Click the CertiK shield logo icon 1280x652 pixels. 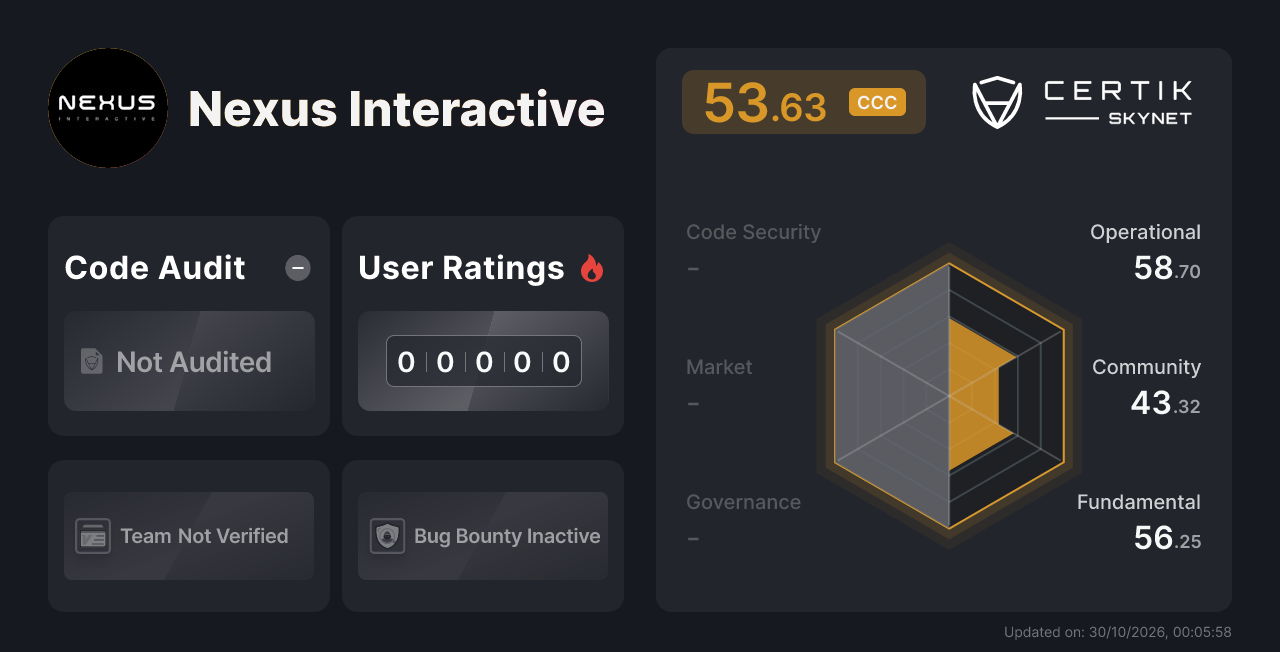pyautogui.click(x=997, y=103)
